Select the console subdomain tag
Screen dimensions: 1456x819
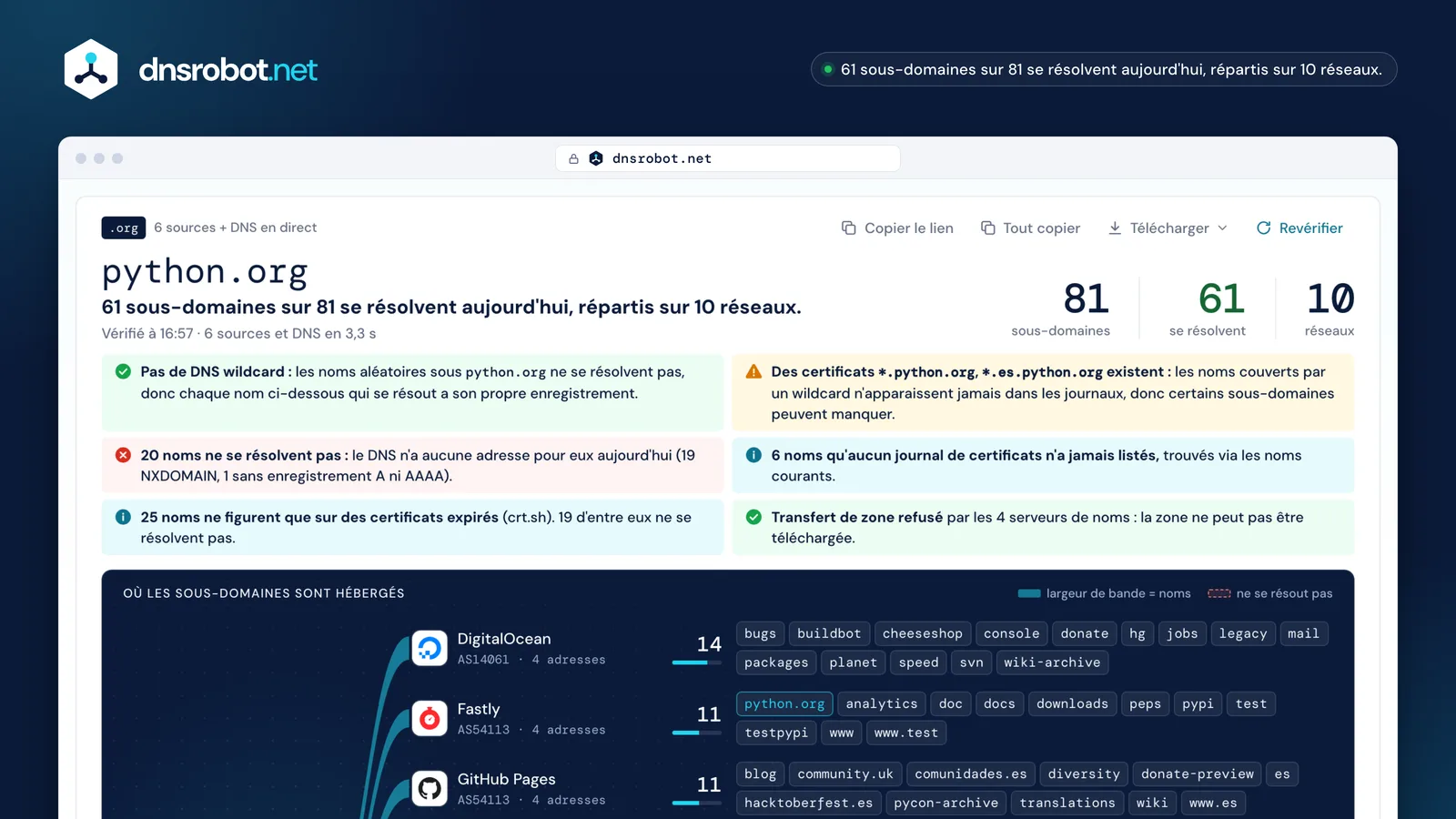pos(1011,633)
